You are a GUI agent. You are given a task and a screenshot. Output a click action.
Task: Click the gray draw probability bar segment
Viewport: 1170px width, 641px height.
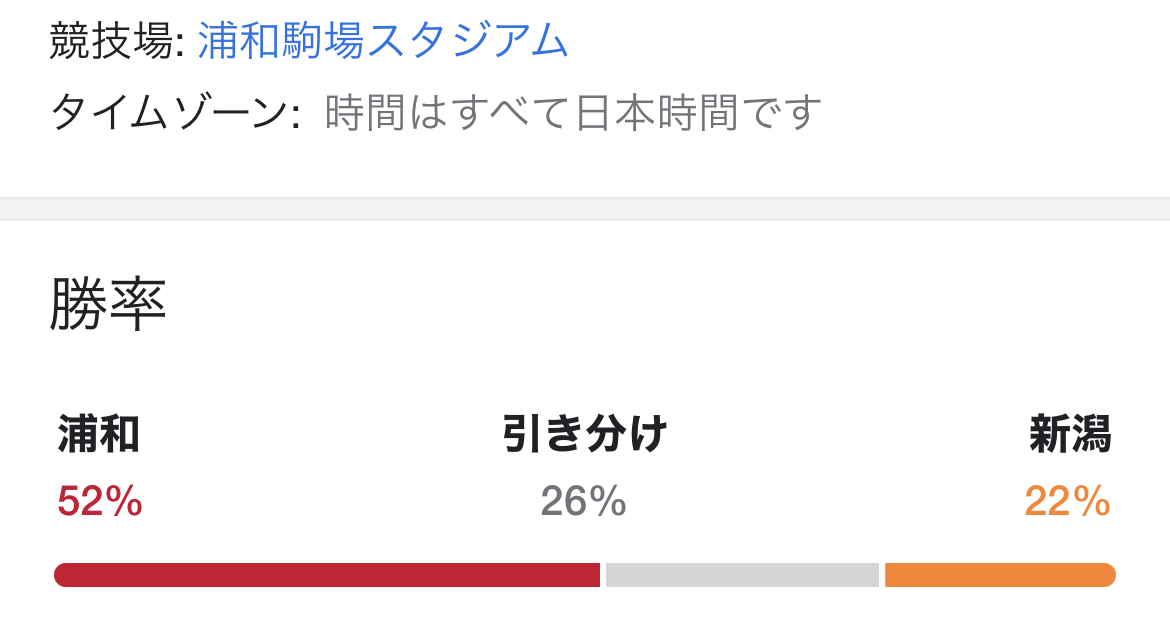tap(742, 575)
